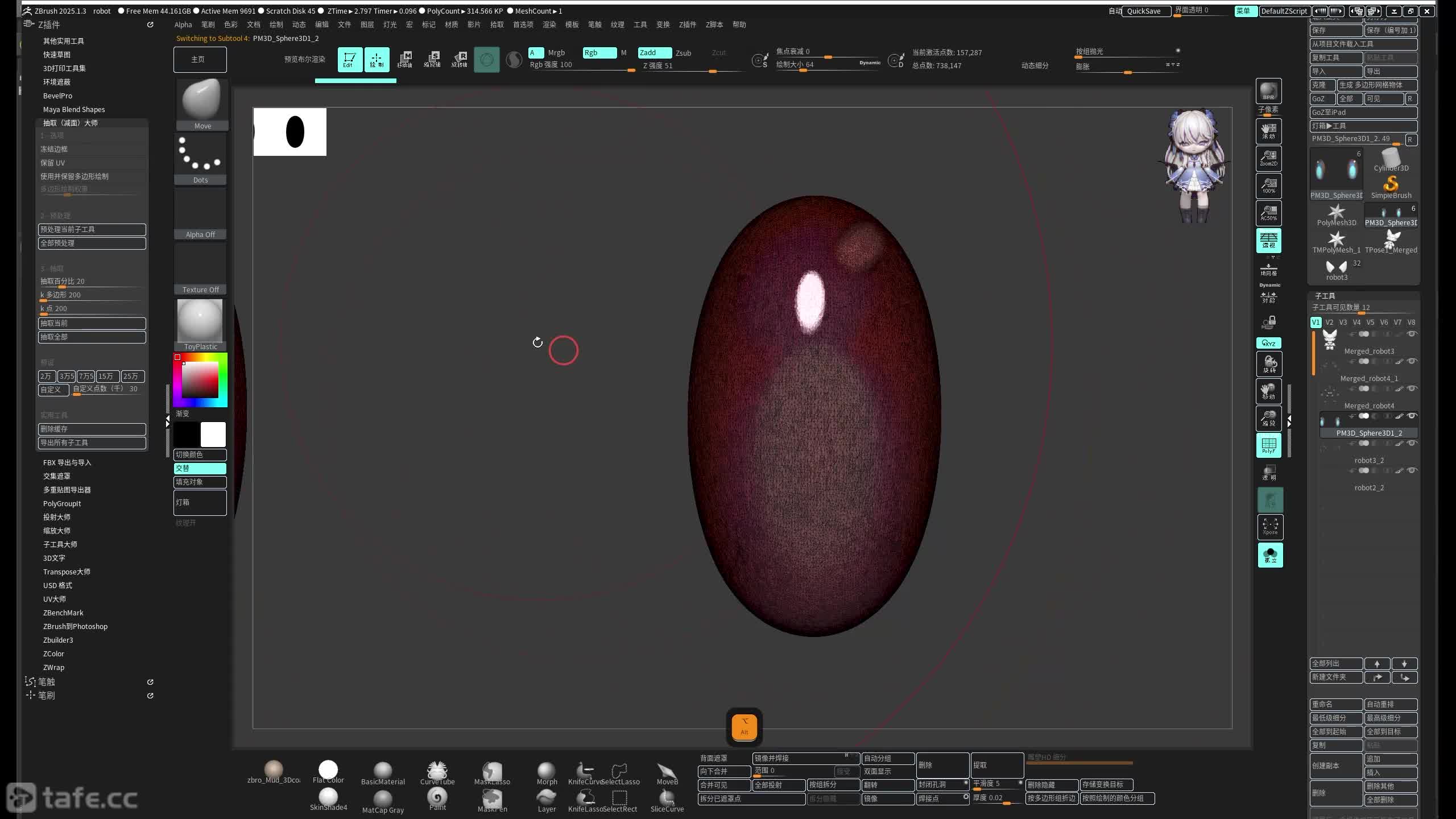The image size is (1456, 819).
Task: Click the 填充对象 fill object button
Action: (x=200, y=482)
